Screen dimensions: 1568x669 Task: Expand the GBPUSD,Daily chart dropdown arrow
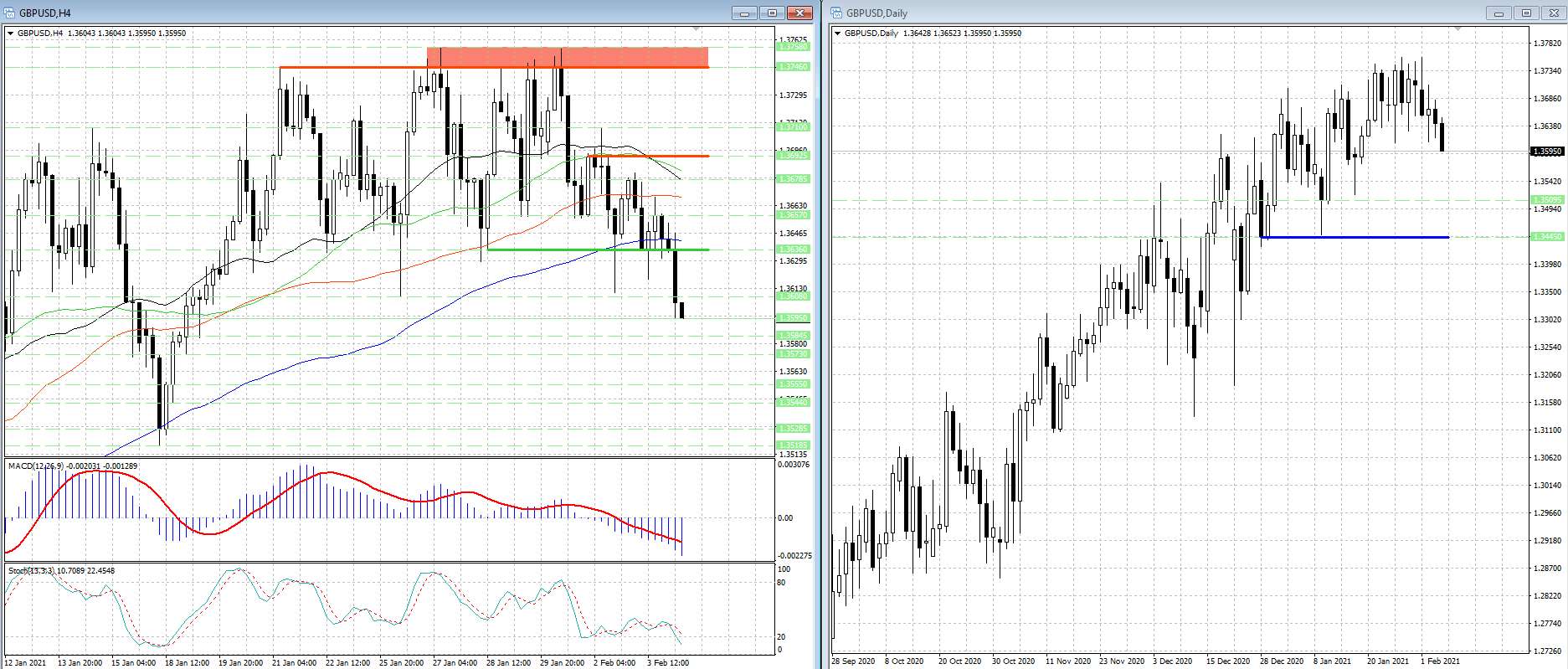(x=838, y=33)
